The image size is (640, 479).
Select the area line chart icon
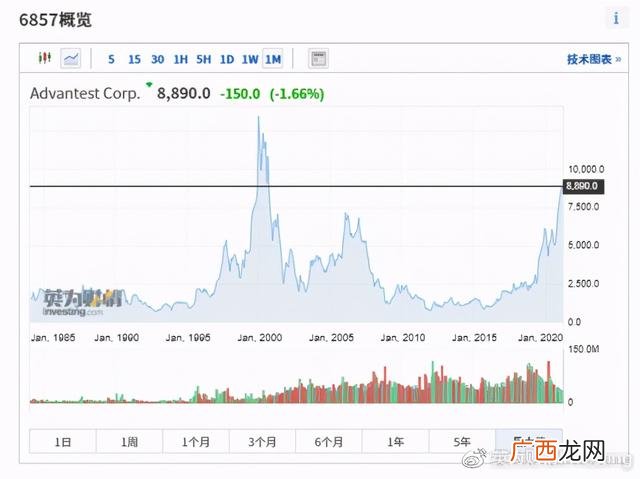pos(71,58)
